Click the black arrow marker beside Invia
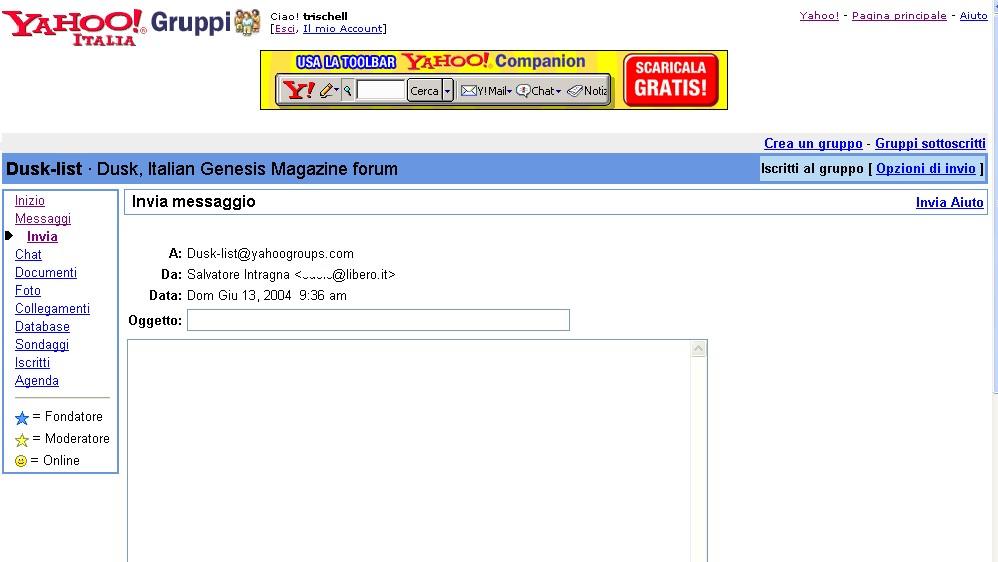 (9, 235)
